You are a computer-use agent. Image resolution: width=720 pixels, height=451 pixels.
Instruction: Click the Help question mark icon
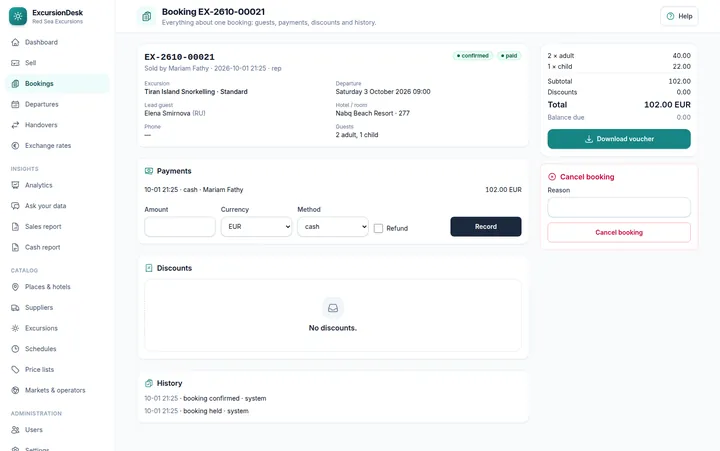click(670, 16)
